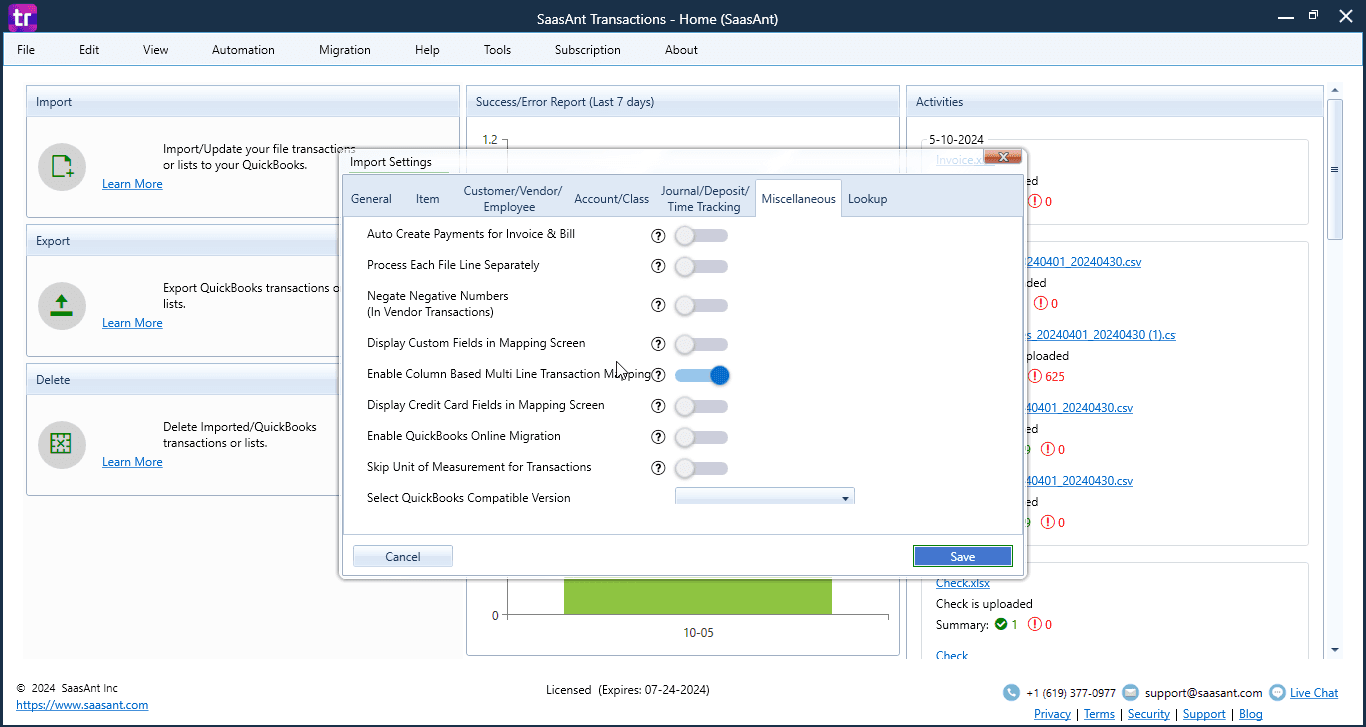Screen dimensions: 1366x727
Task: Cancel the Import Settings dialog
Action: [x=403, y=556]
